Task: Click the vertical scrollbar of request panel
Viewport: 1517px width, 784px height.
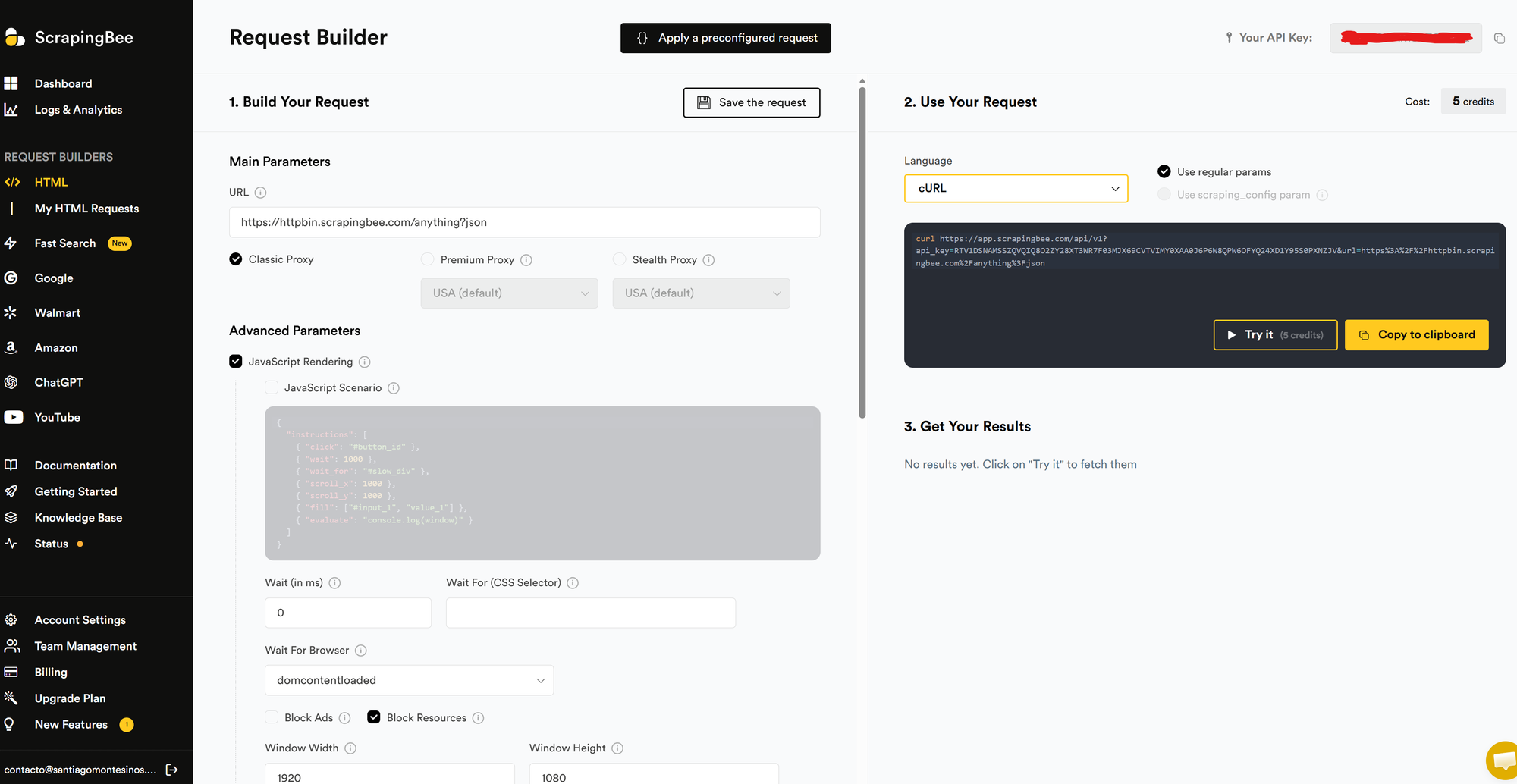Action: pyautogui.click(x=862, y=250)
